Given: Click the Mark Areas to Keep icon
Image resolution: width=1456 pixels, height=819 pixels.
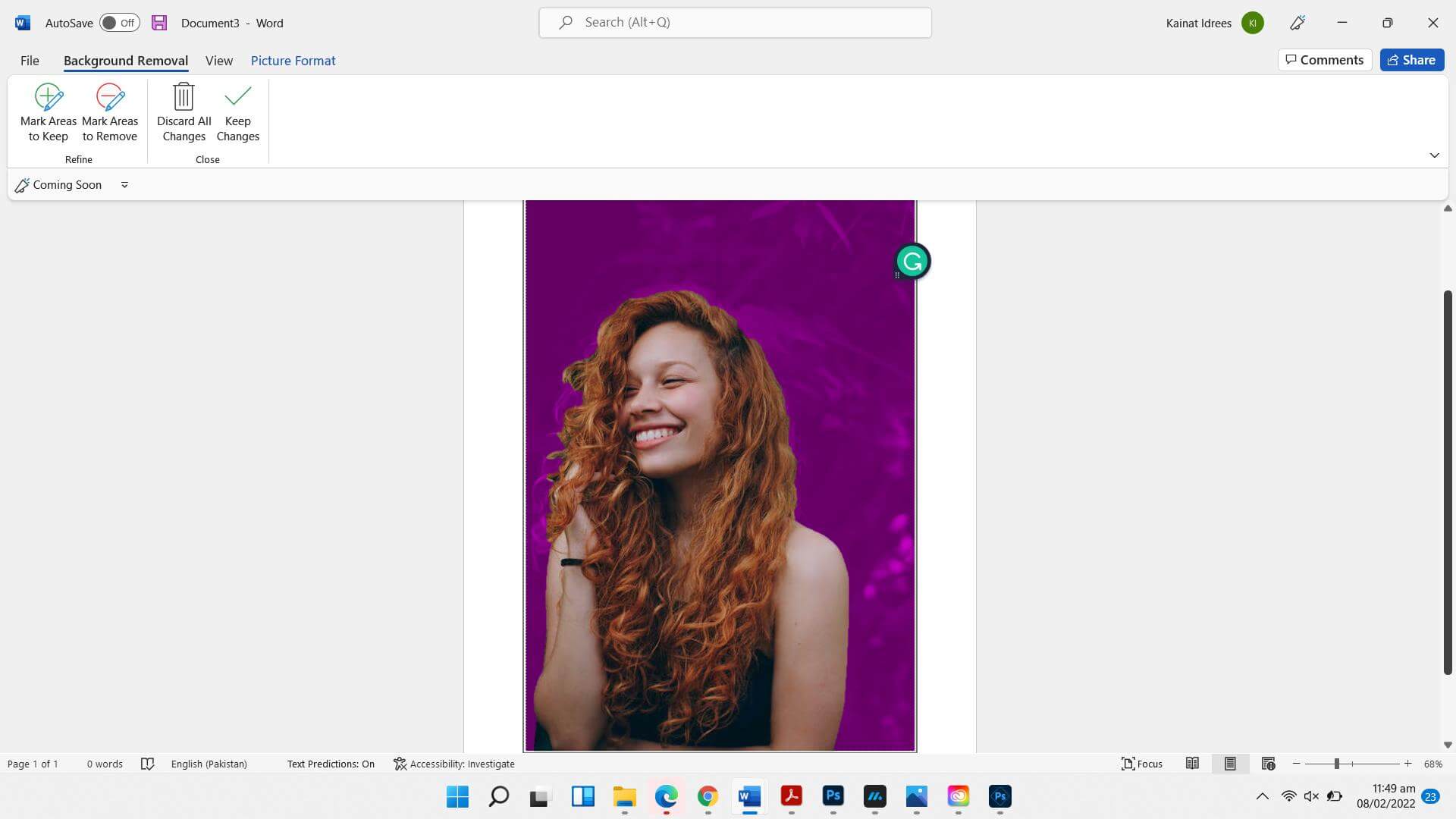Looking at the screenshot, I should 48,111.
